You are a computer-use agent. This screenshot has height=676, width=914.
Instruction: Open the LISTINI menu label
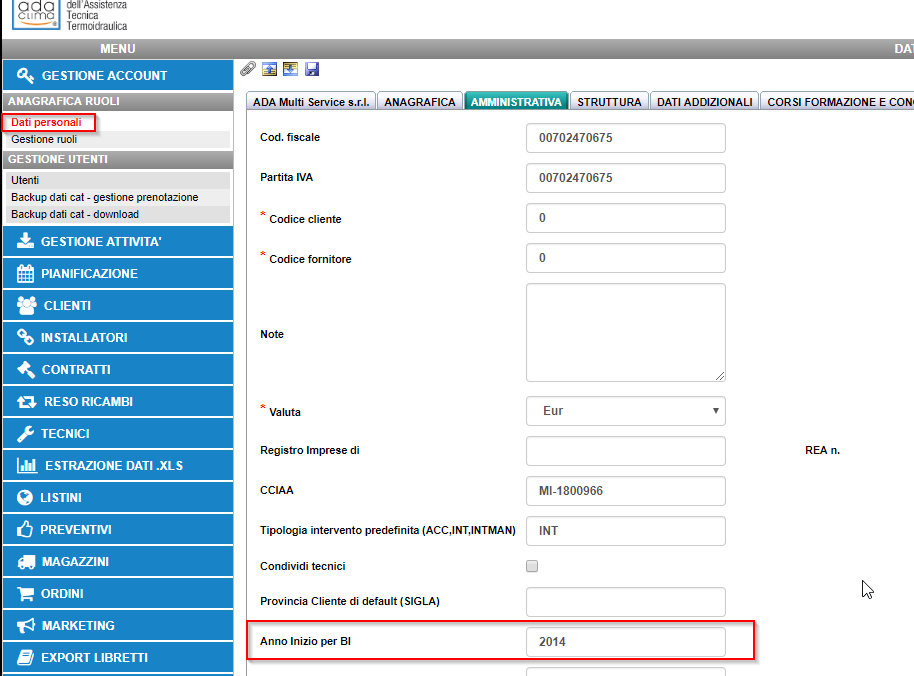[61, 498]
